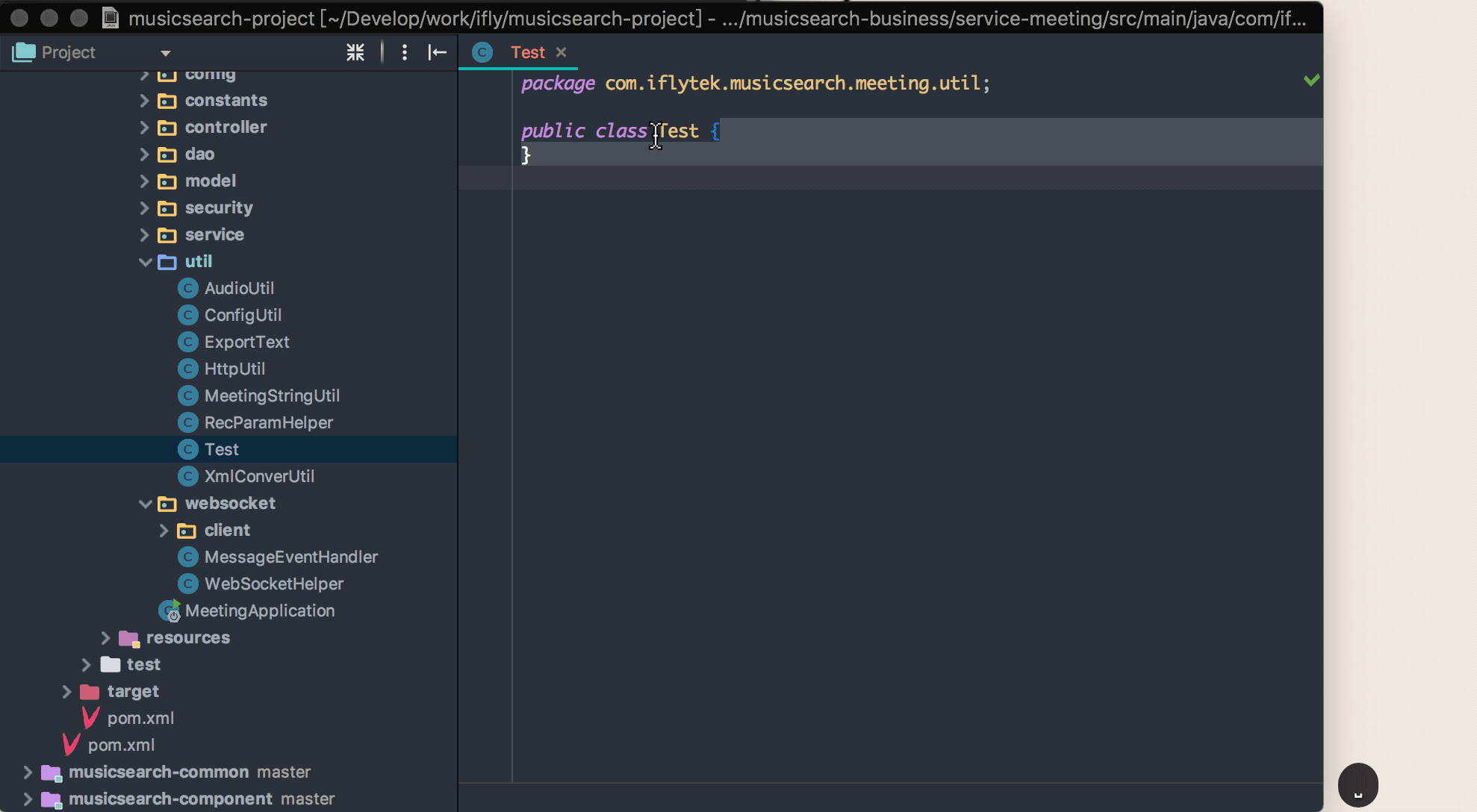Click the AudioUtil class icon

coord(188,288)
